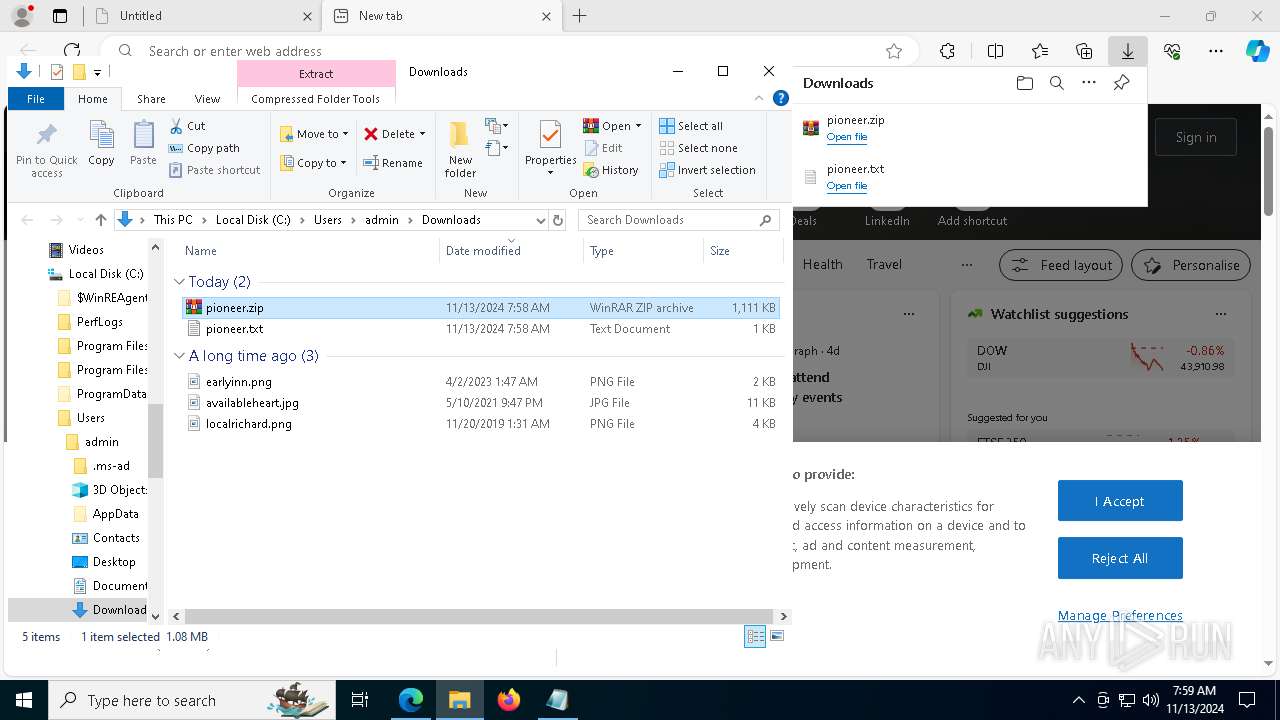The width and height of the screenshot is (1280, 720).
Task: Click Open file link under pioneer.zip
Action: [847, 137]
